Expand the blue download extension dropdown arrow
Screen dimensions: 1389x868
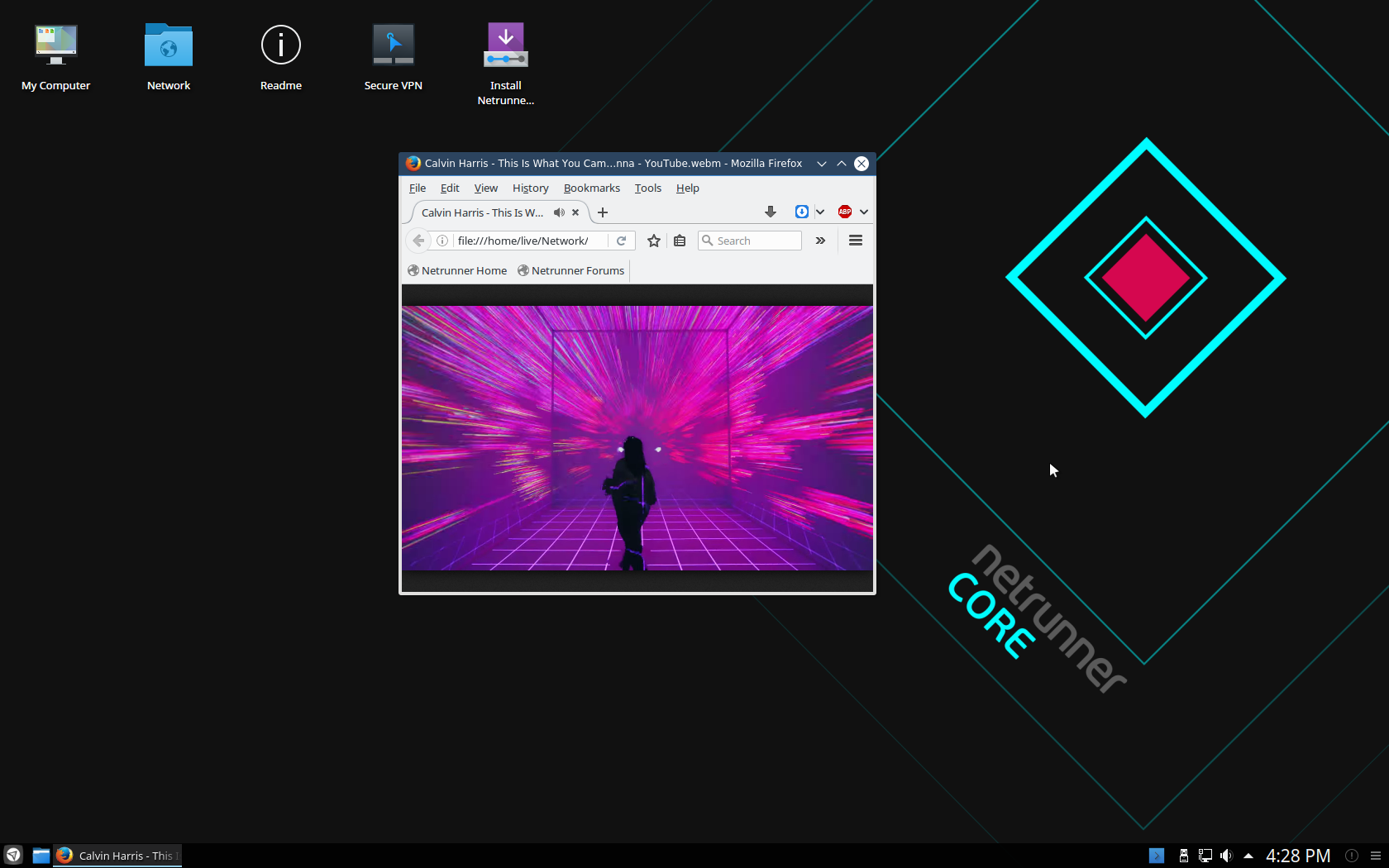[x=820, y=212]
